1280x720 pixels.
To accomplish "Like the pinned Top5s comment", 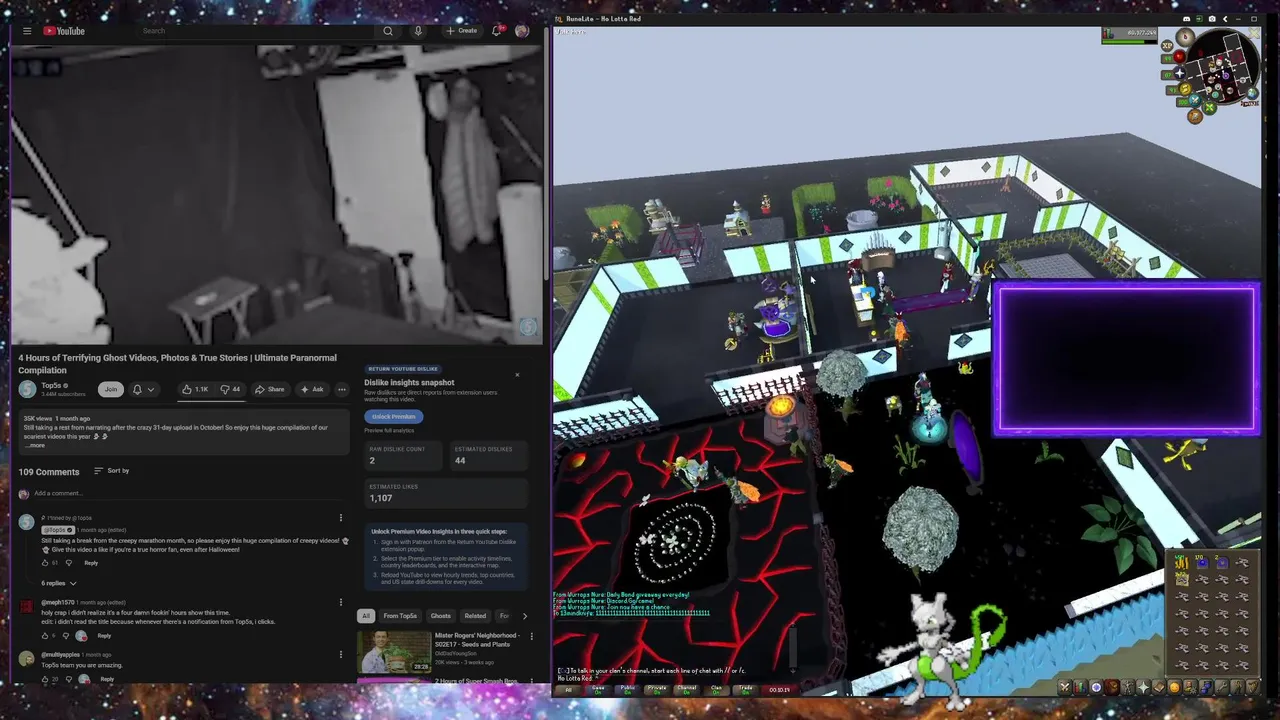I will [45, 563].
